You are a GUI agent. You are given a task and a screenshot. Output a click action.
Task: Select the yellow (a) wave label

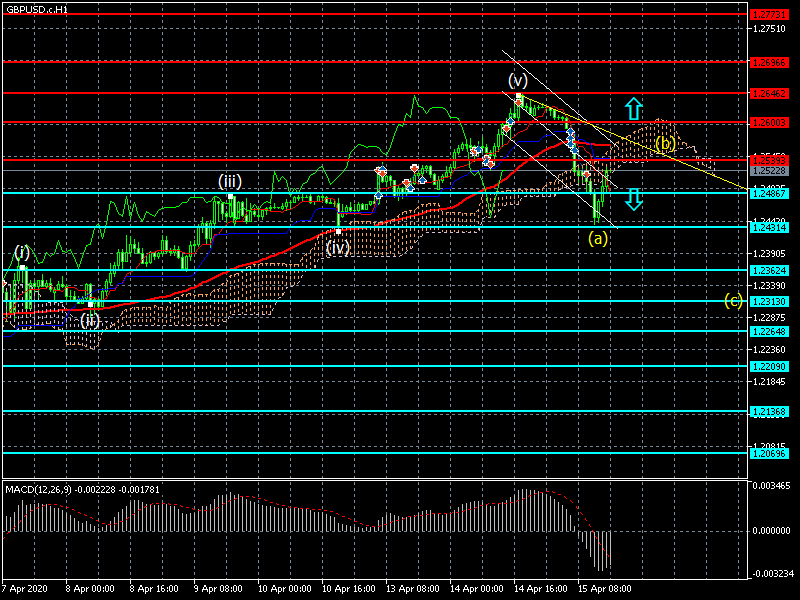coord(597,238)
